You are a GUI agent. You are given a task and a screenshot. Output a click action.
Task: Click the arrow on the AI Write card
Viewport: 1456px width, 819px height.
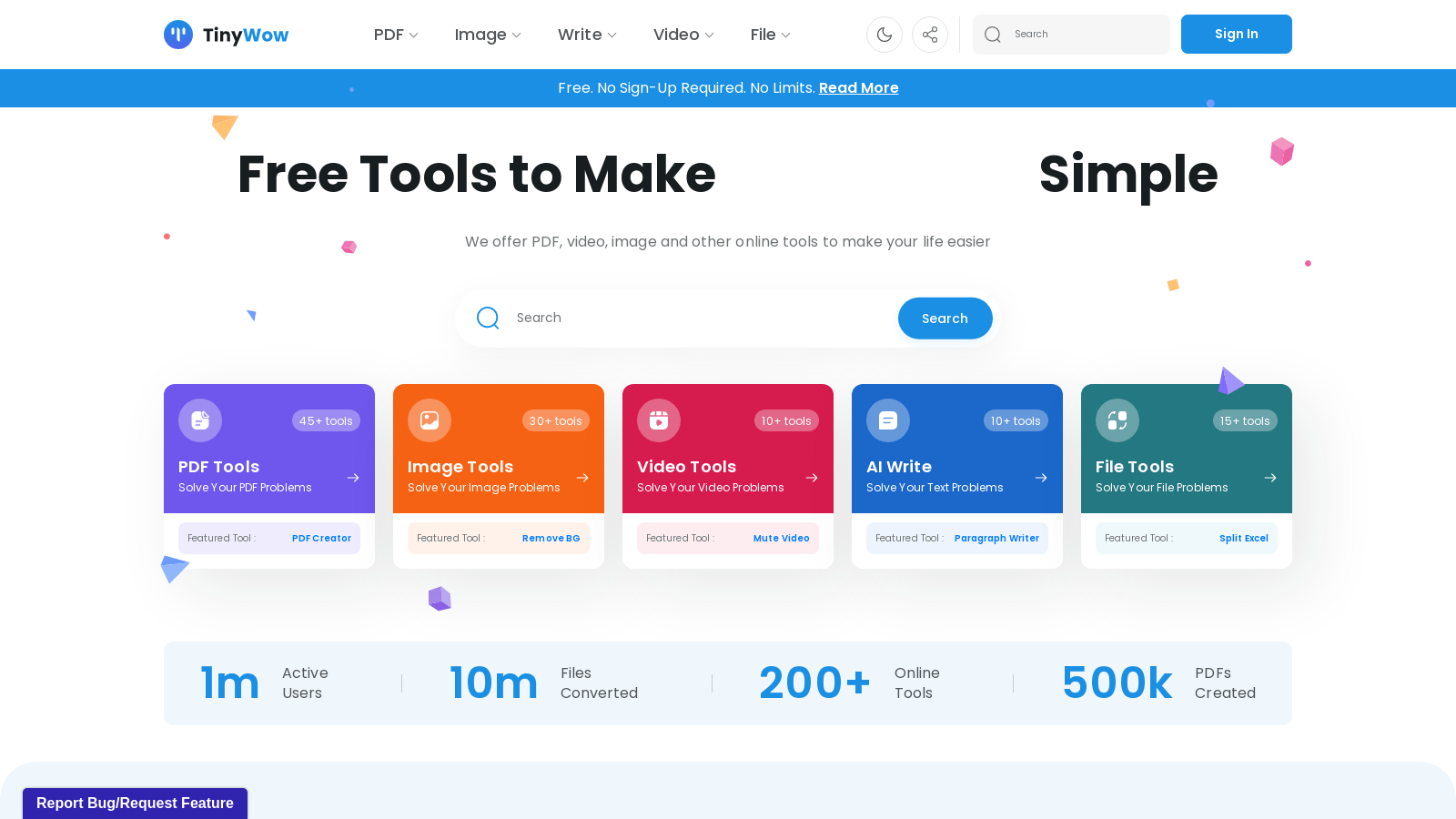[x=1041, y=478]
